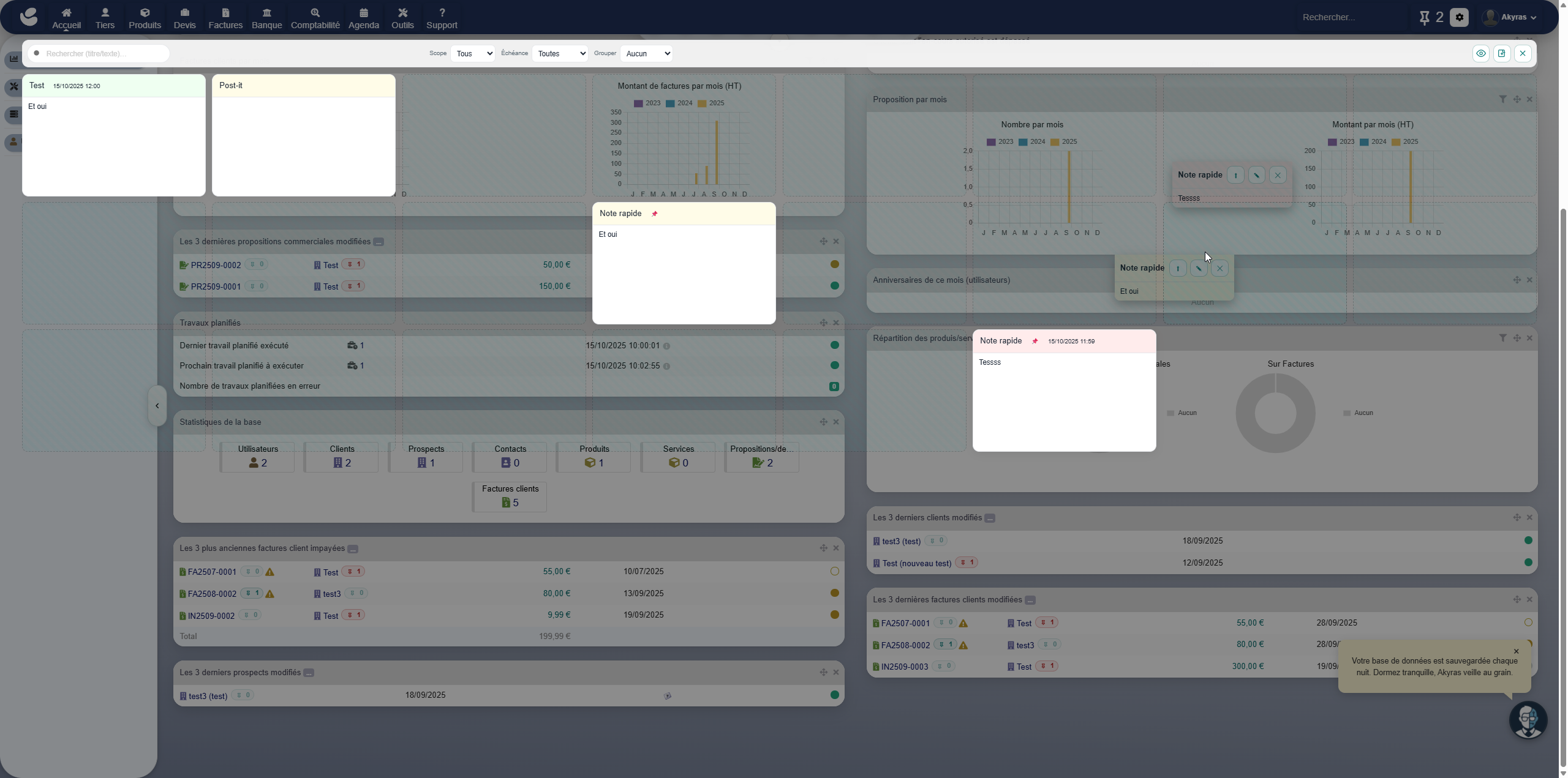Open the Scope dropdown
Screen dimensions: 1568x778
(x=472, y=54)
